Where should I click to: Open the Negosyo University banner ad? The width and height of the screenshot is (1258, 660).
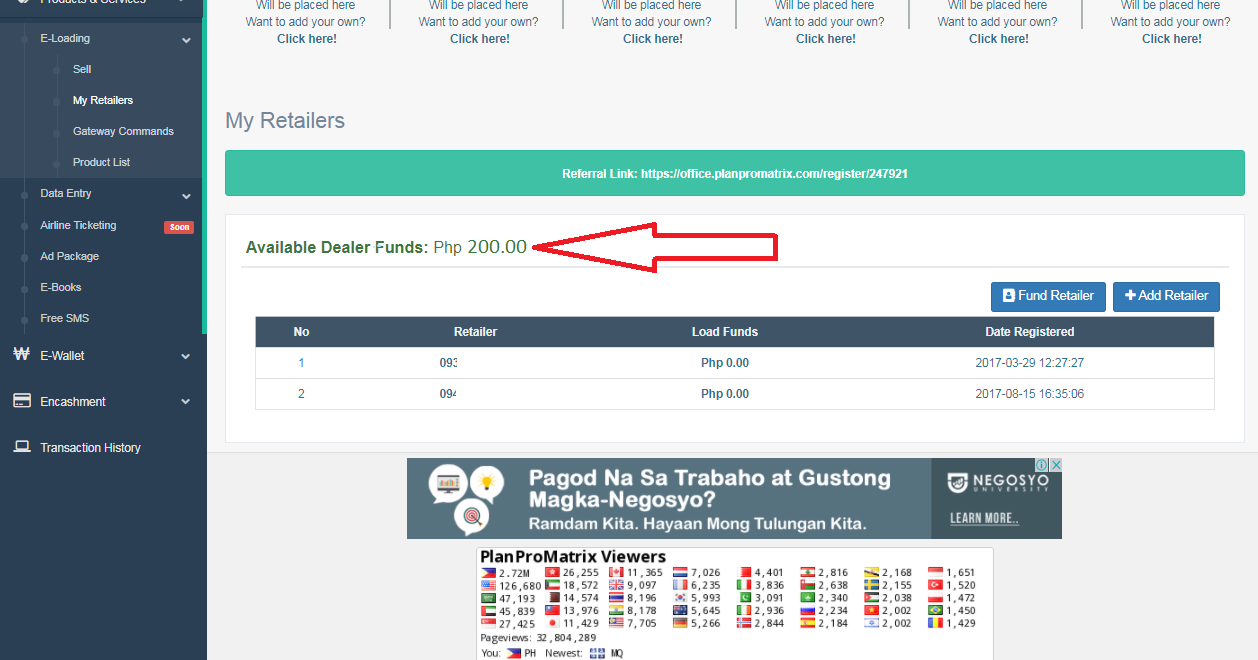pyautogui.click(x=734, y=499)
